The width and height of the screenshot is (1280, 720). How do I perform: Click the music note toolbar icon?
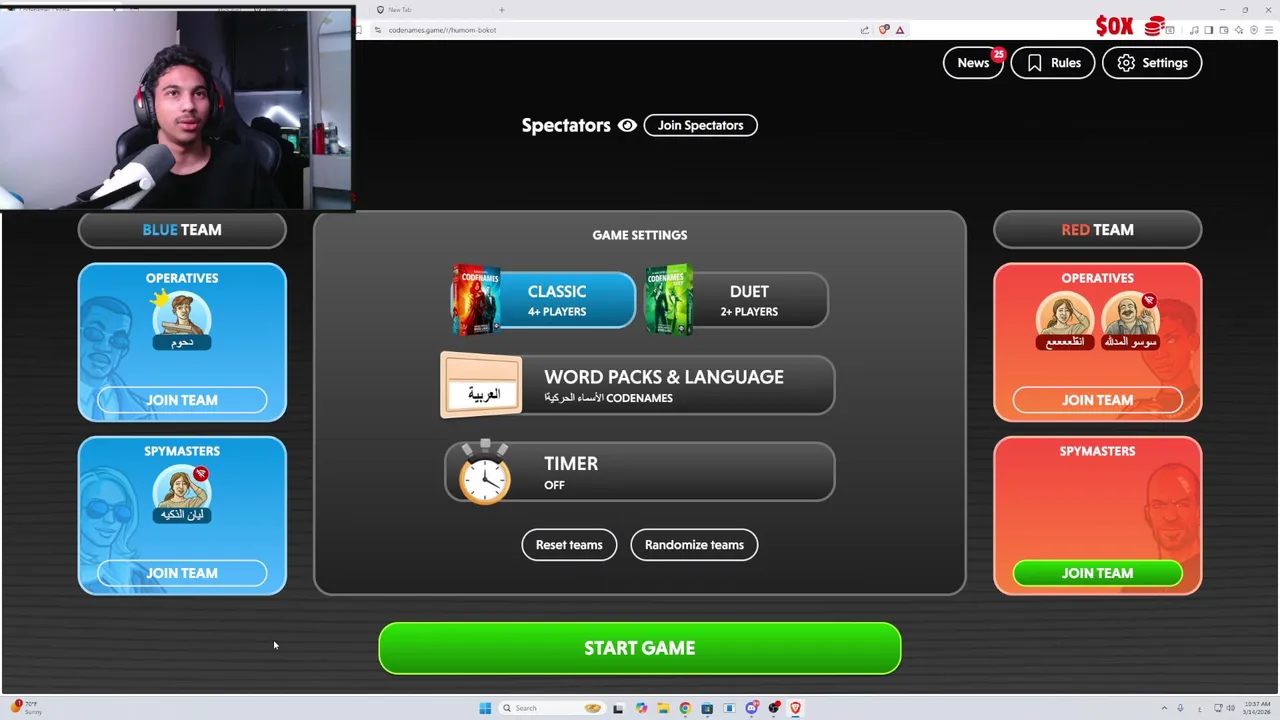pyautogui.click(x=1194, y=30)
